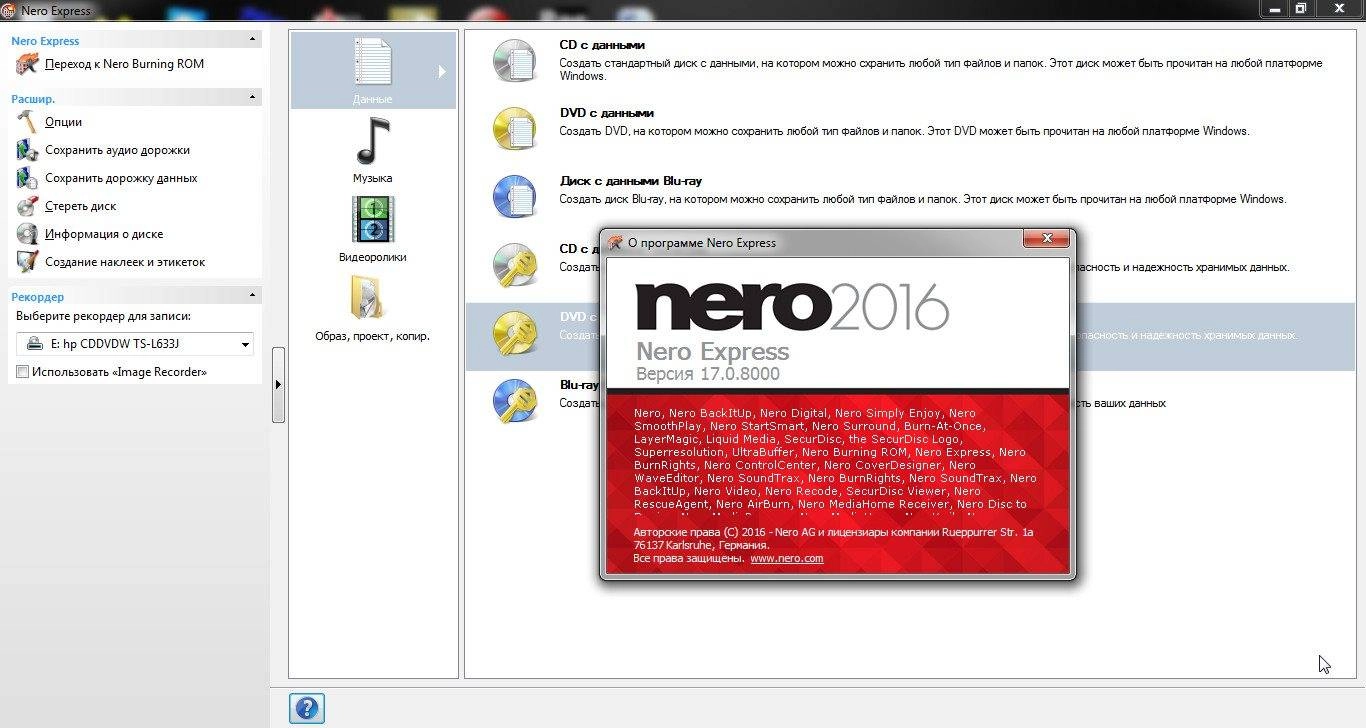Choose Сохранить дорожку данных

121,178
